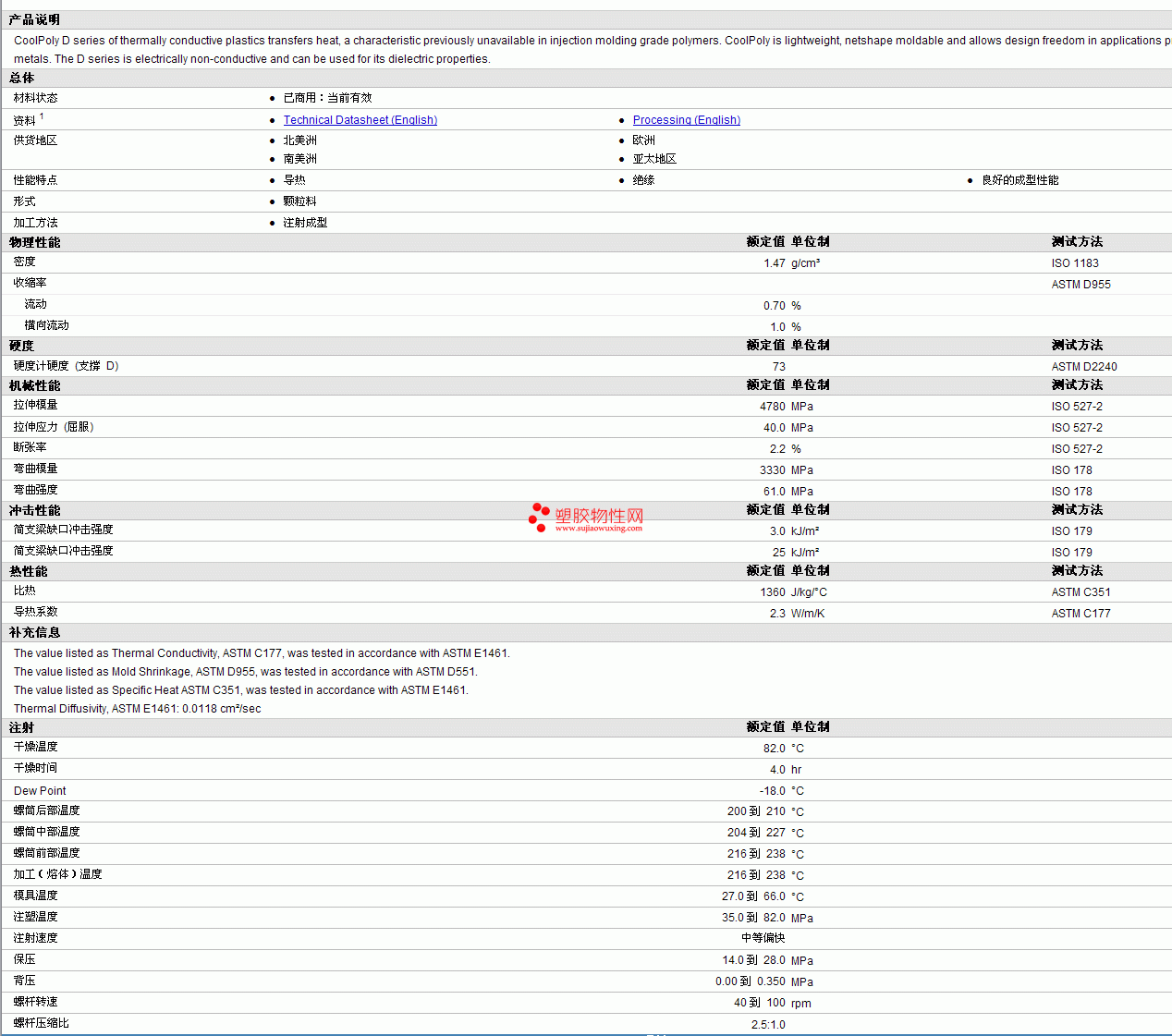Click the "供货地区" row label
Screen dimensions: 1172x1036
[36, 140]
